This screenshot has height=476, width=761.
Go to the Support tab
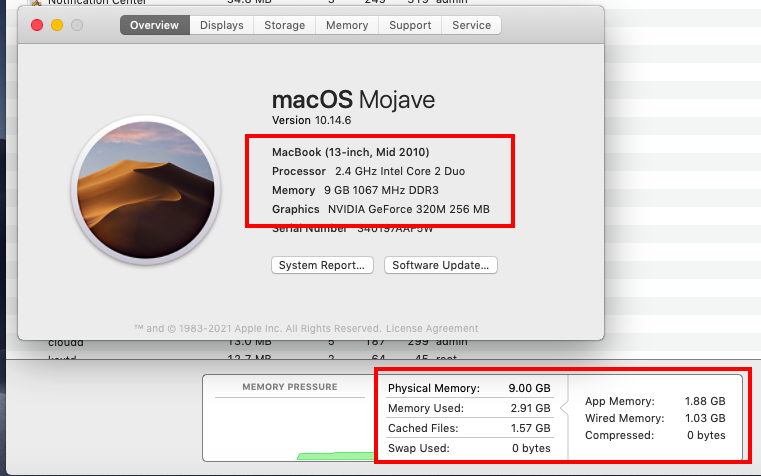click(x=410, y=25)
